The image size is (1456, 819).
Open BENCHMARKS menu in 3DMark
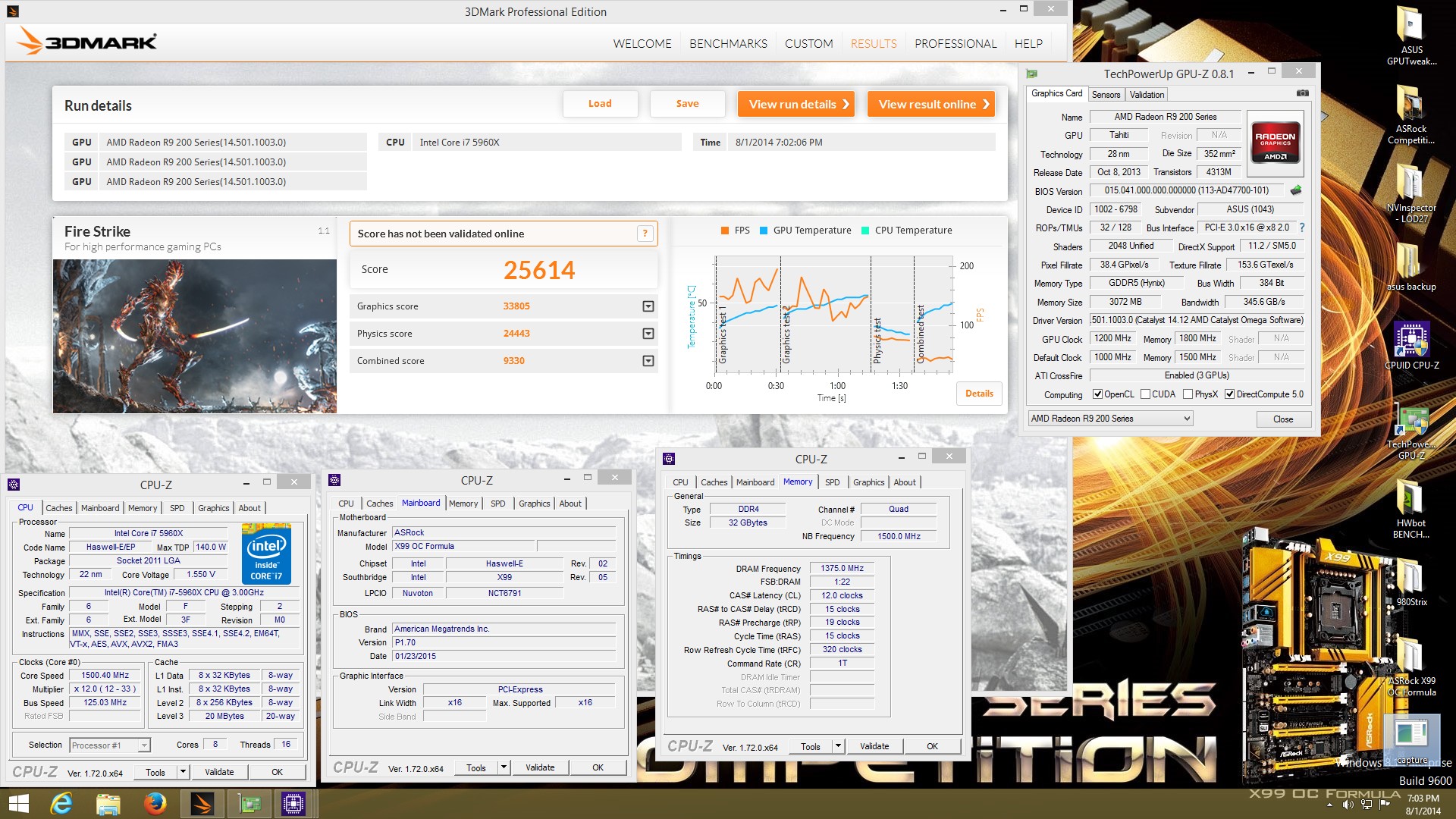[x=728, y=43]
